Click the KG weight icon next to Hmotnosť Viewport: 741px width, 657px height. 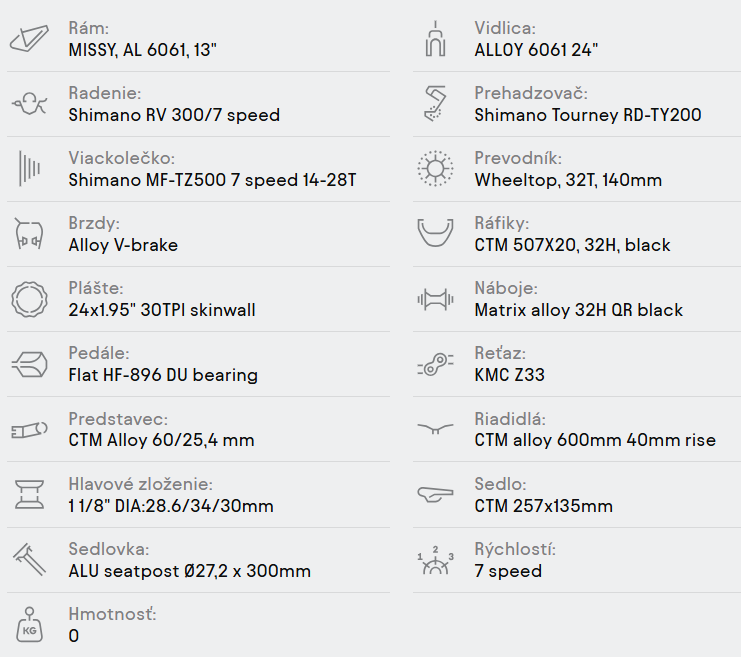click(29, 625)
